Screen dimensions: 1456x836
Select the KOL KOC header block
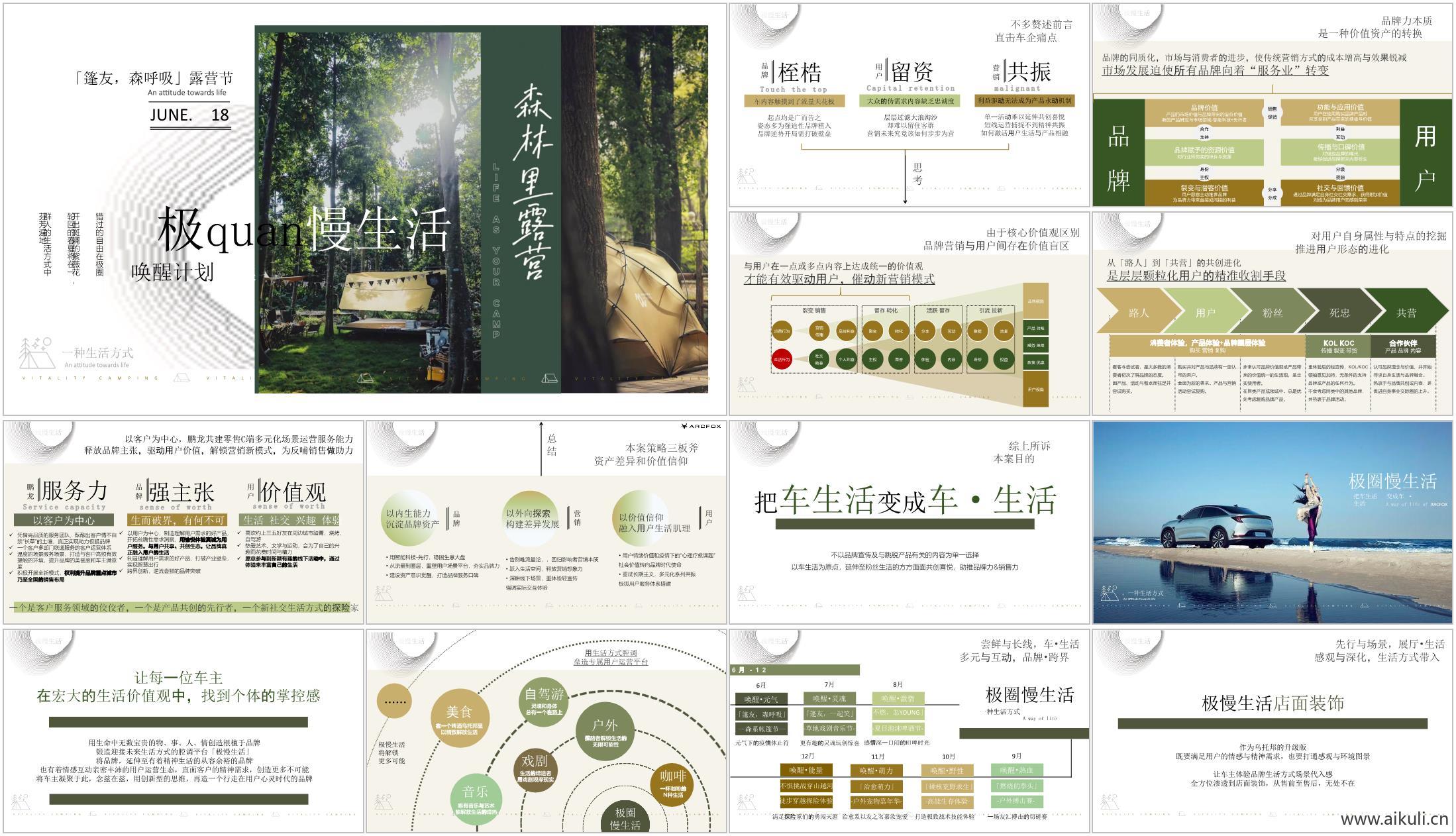pyautogui.click(x=1337, y=346)
